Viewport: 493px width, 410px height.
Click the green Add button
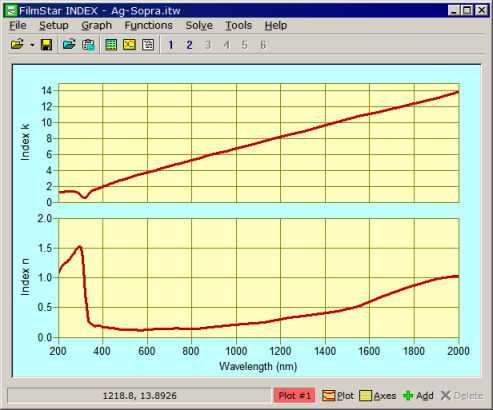click(418, 396)
